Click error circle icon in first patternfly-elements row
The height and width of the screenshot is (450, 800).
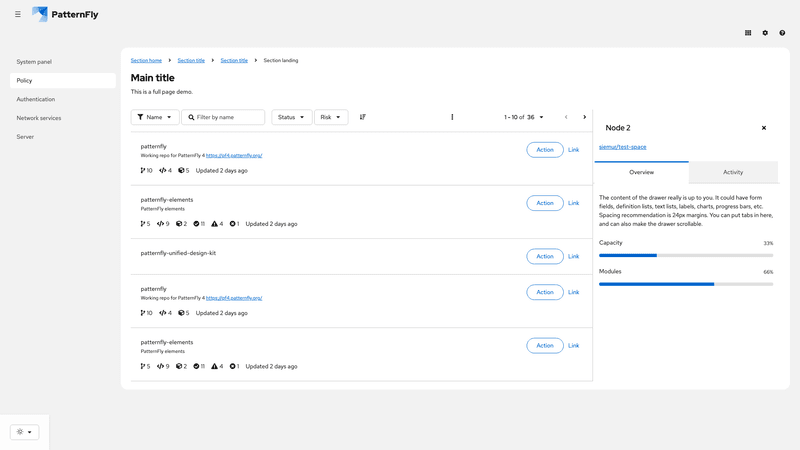click(x=233, y=223)
